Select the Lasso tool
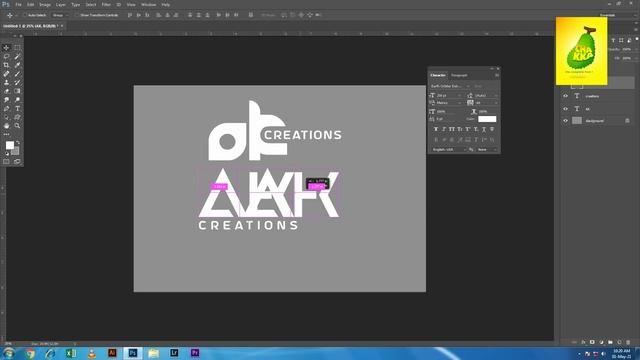Viewport: 640px width, 360px height. pyautogui.click(x=6, y=56)
